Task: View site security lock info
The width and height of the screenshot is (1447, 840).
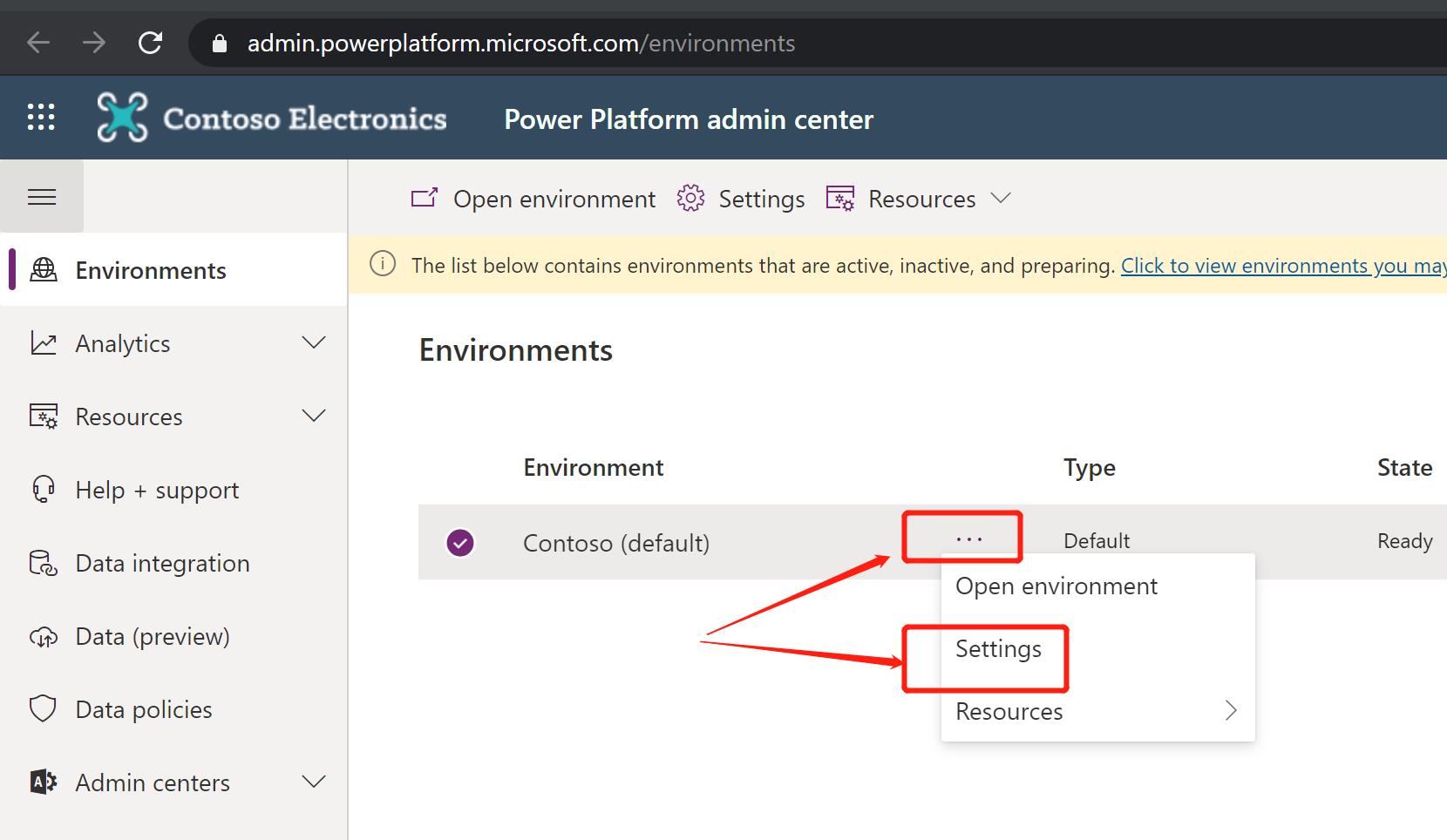Action: 220,44
